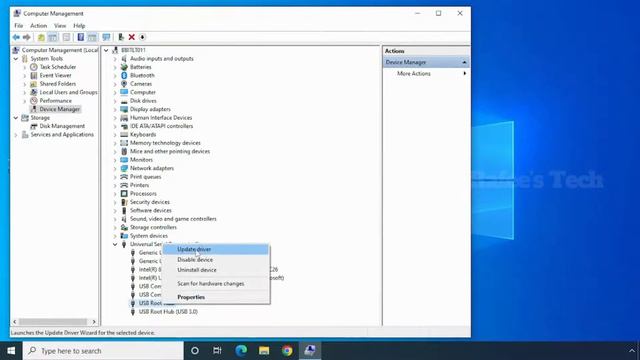Click the Processors category icon
The width and height of the screenshot is (640, 360).
(124, 193)
